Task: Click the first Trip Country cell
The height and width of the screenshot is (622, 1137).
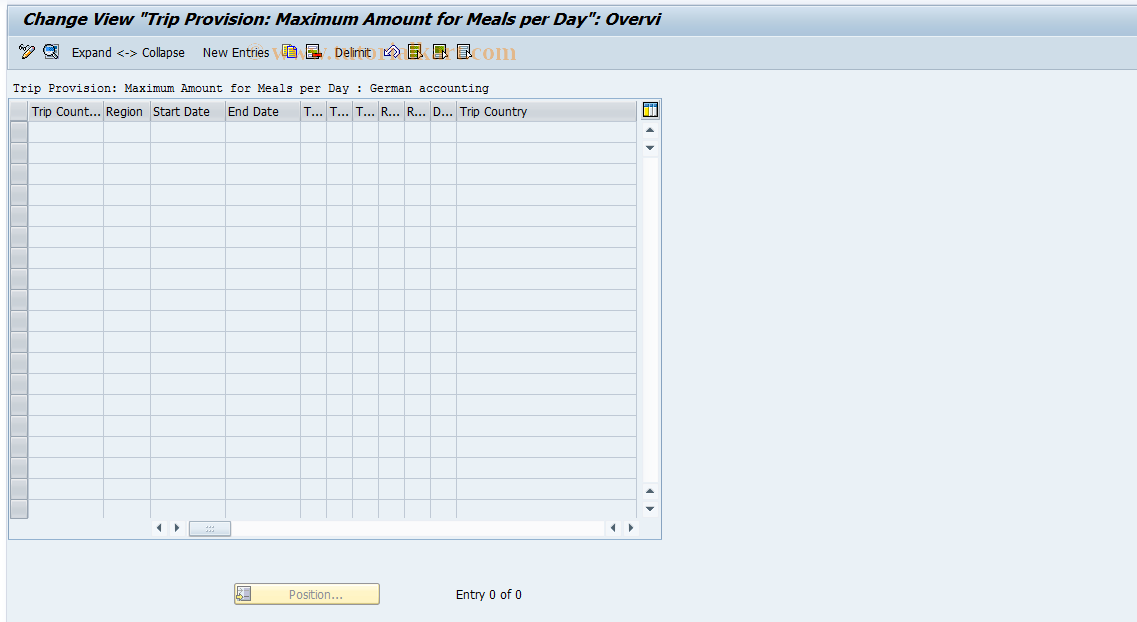Action: [x=547, y=132]
